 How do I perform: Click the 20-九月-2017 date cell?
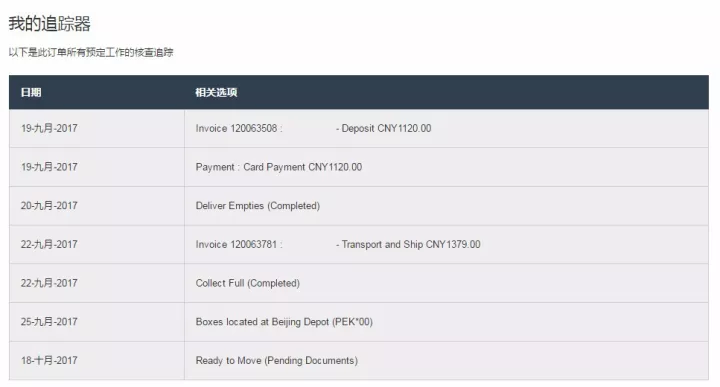click(49, 206)
